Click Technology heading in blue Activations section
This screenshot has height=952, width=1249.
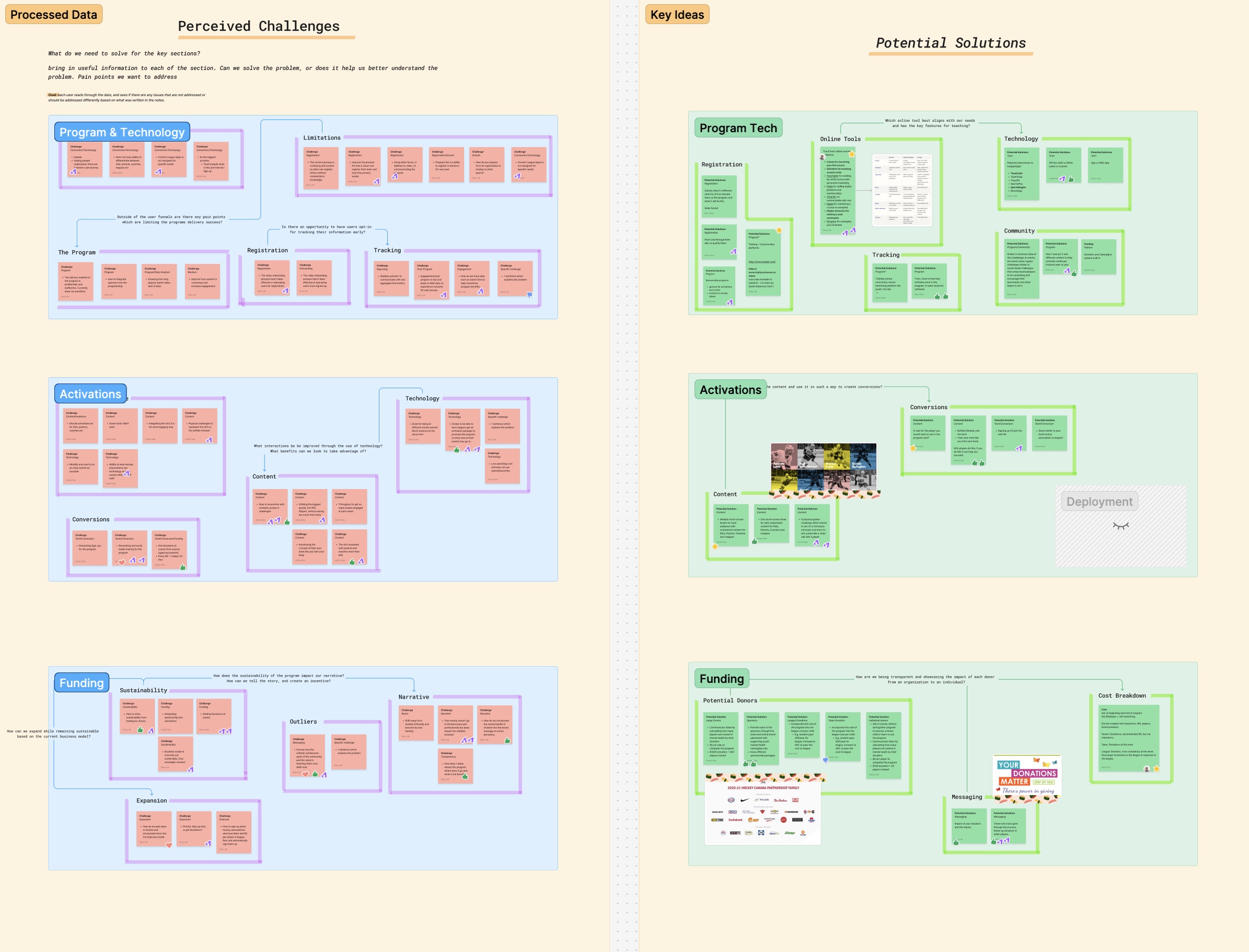422,398
